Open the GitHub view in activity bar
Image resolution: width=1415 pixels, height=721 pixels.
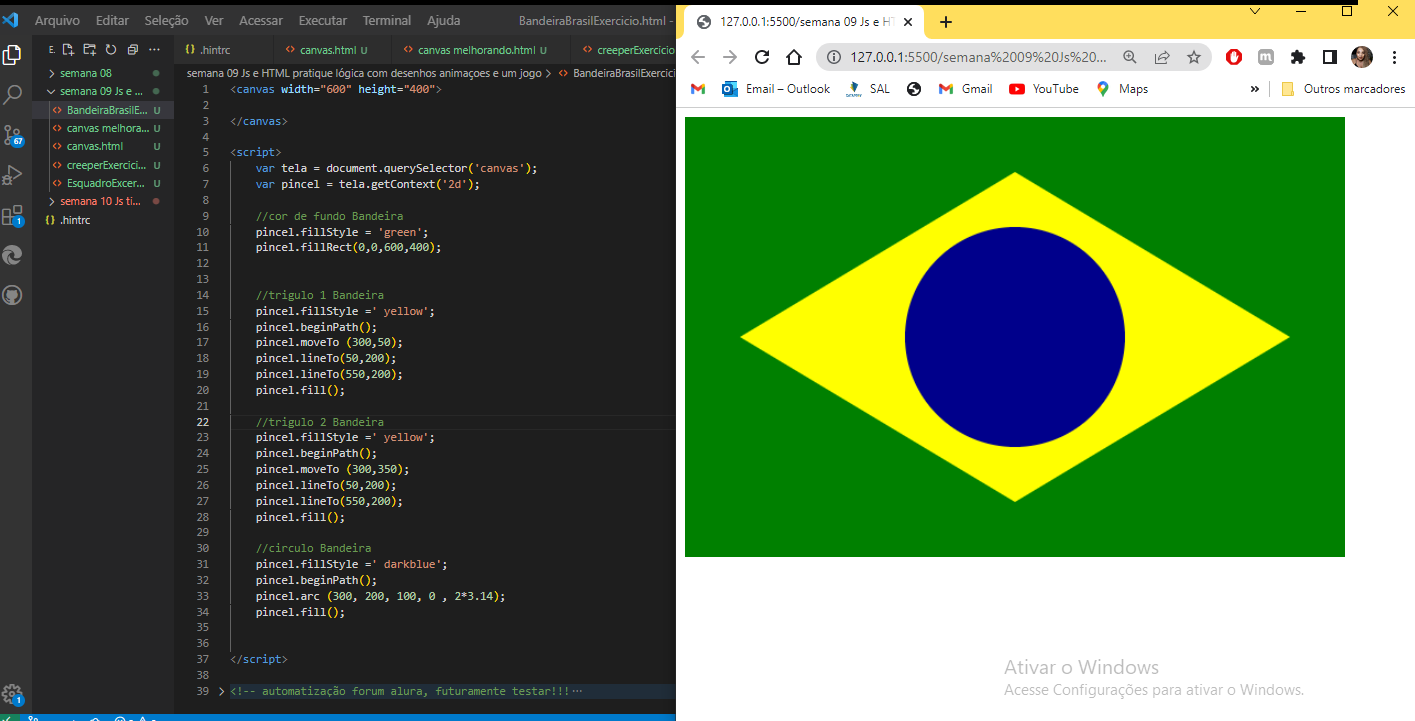click(13, 296)
